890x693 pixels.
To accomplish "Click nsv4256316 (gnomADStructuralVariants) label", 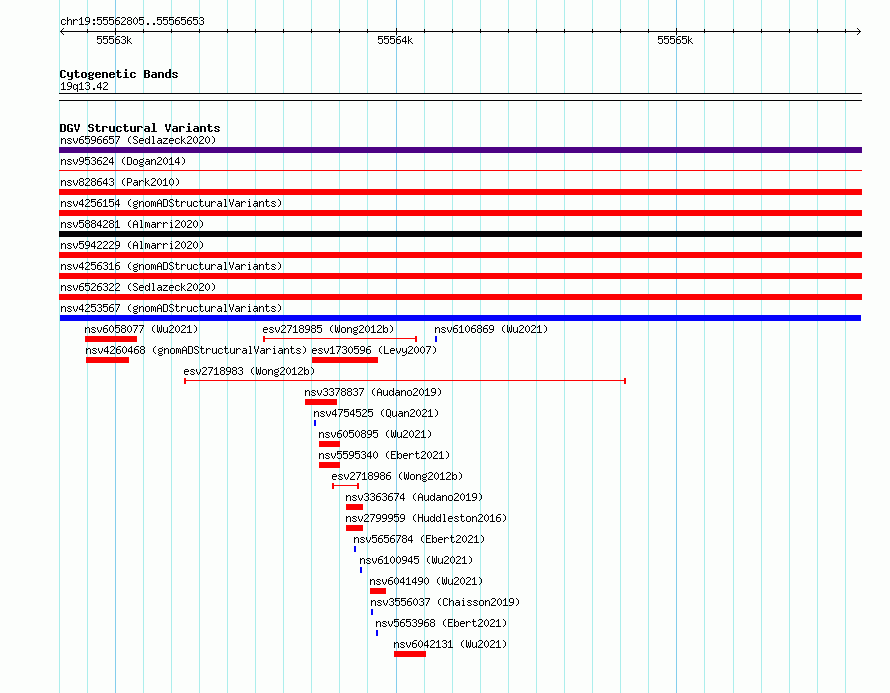I will 171,266.
